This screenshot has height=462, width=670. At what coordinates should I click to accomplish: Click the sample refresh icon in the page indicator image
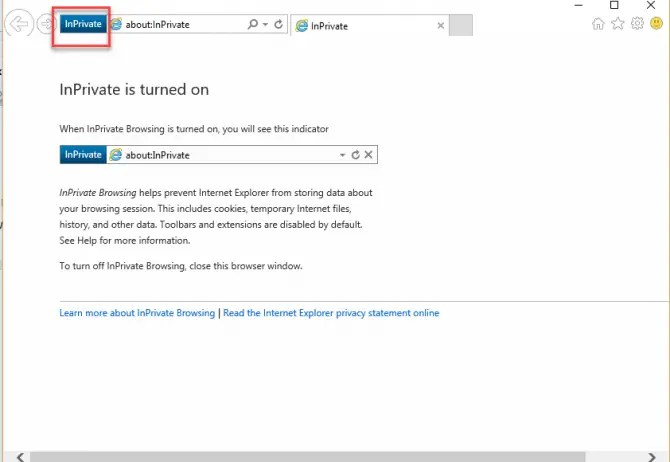pyautogui.click(x=355, y=155)
